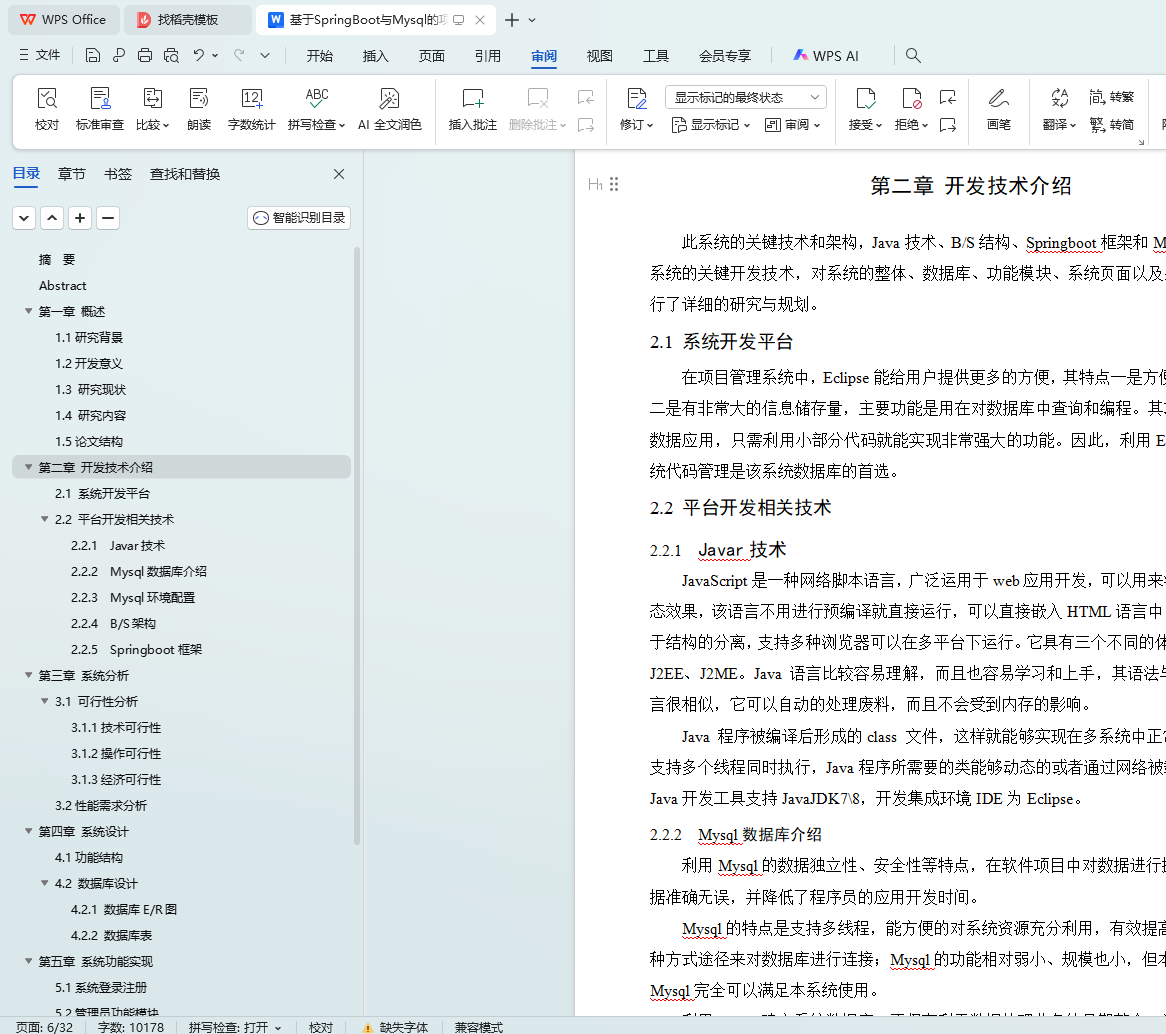Open the 显示标记 dropdown menu

(x=714, y=125)
